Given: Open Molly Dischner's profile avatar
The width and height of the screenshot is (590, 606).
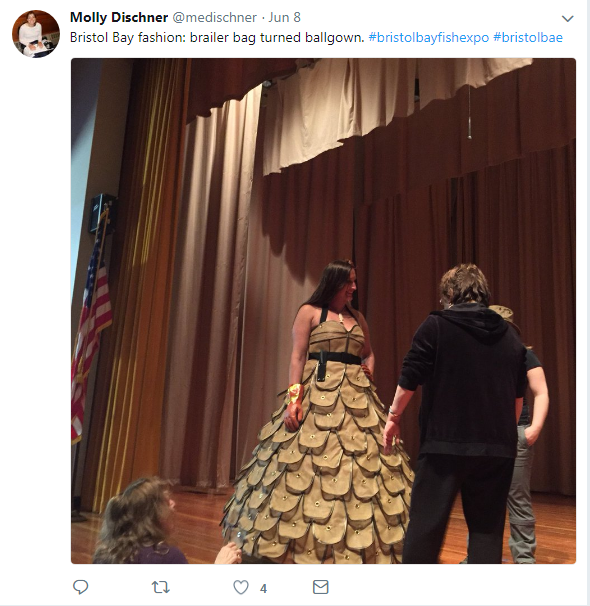Looking at the screenshot, I should [36, 34].
